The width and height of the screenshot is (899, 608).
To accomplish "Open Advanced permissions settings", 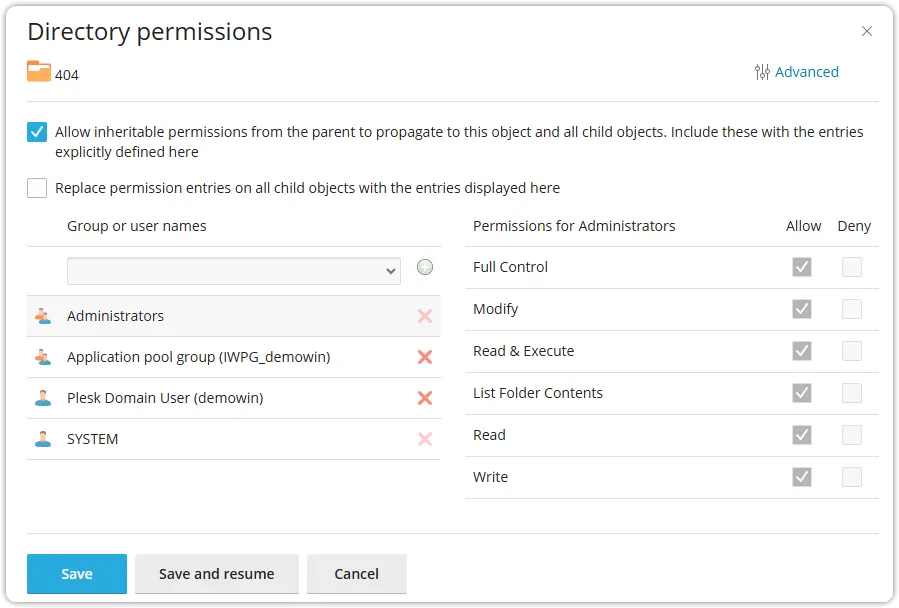I will coord(808,71).
